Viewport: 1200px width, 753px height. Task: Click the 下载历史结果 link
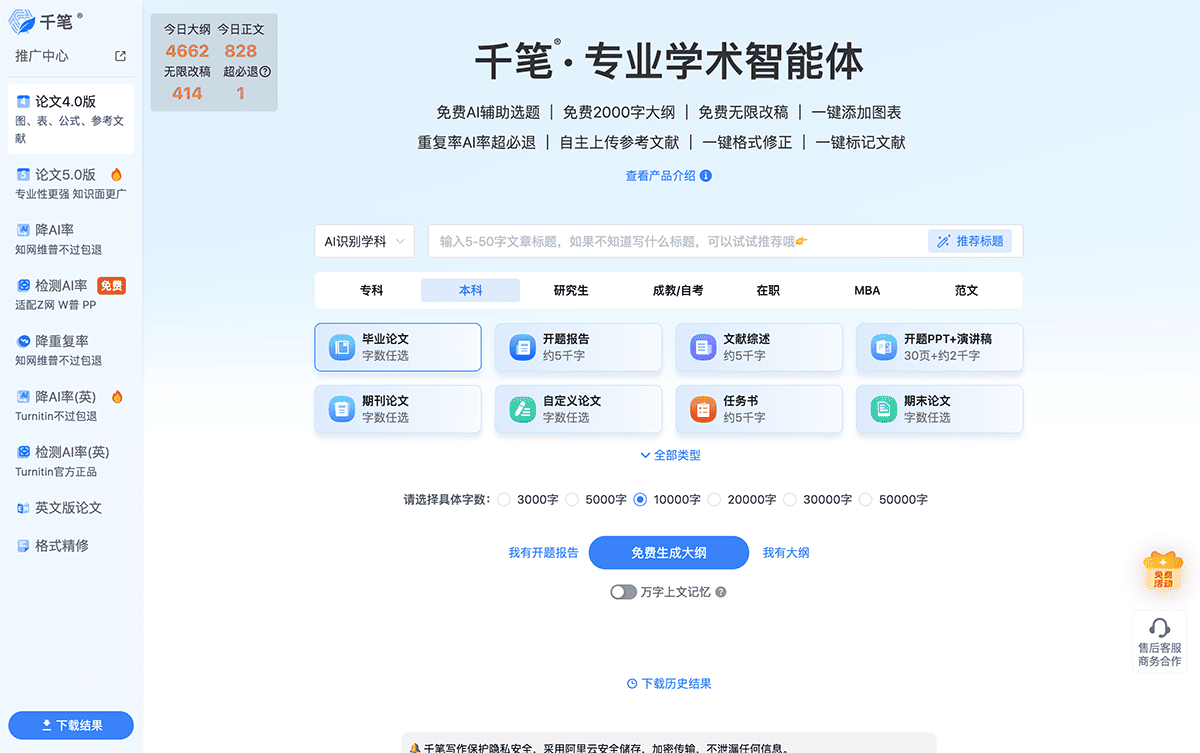coord(669,684)
